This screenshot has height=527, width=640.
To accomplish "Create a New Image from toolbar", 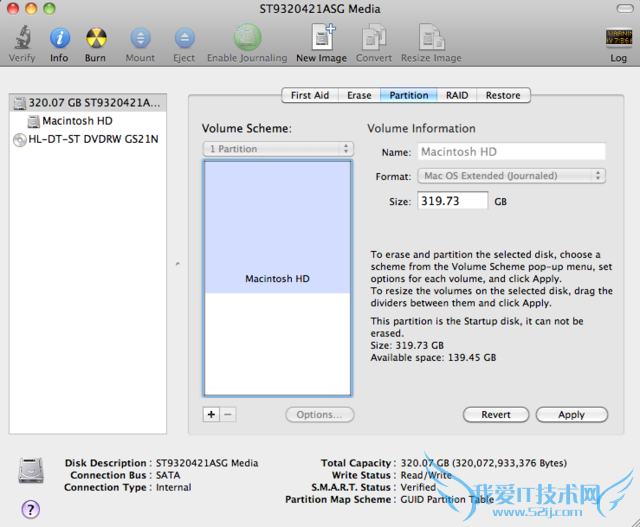I will [321, 39].
